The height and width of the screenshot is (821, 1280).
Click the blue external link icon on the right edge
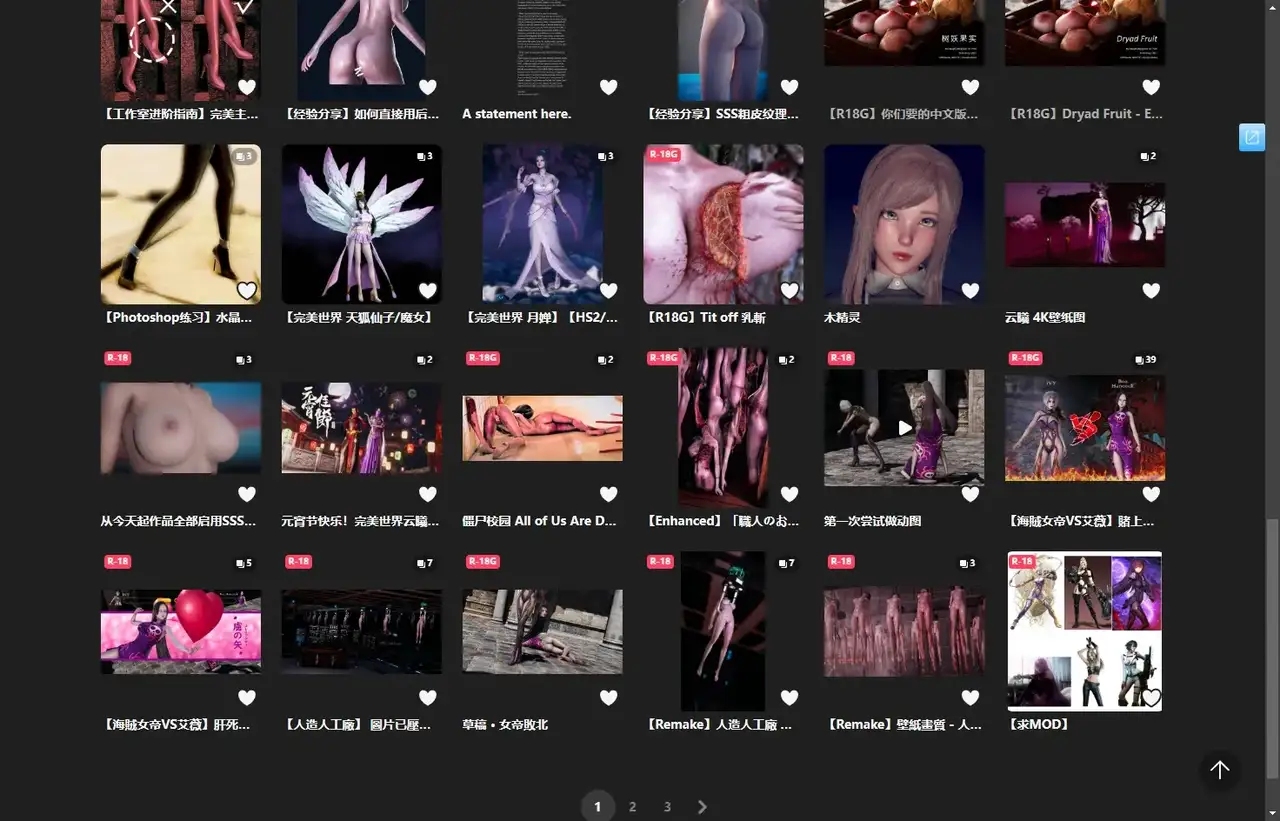tap(1251, 137)
